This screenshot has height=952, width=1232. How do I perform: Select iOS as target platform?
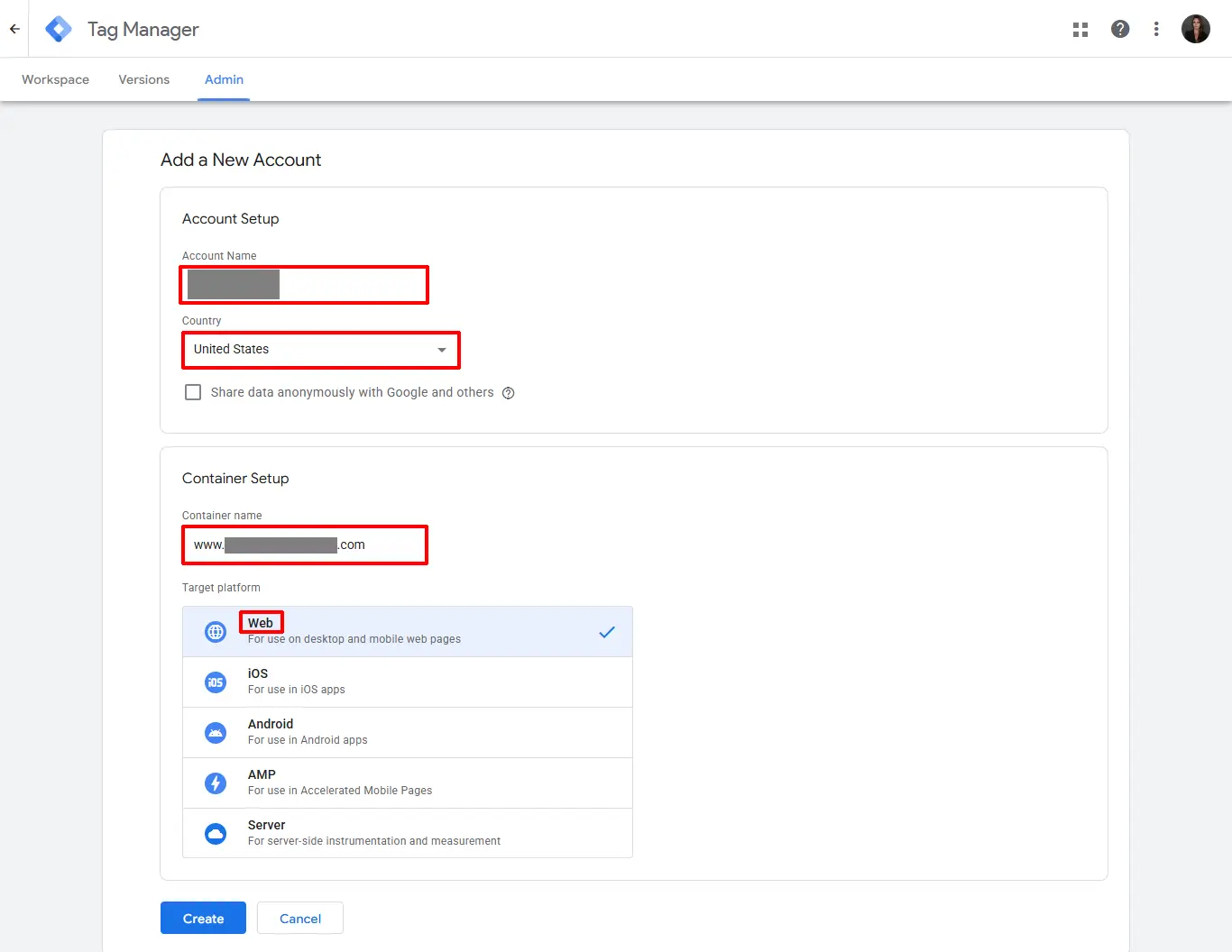click(x=408, y=682)
